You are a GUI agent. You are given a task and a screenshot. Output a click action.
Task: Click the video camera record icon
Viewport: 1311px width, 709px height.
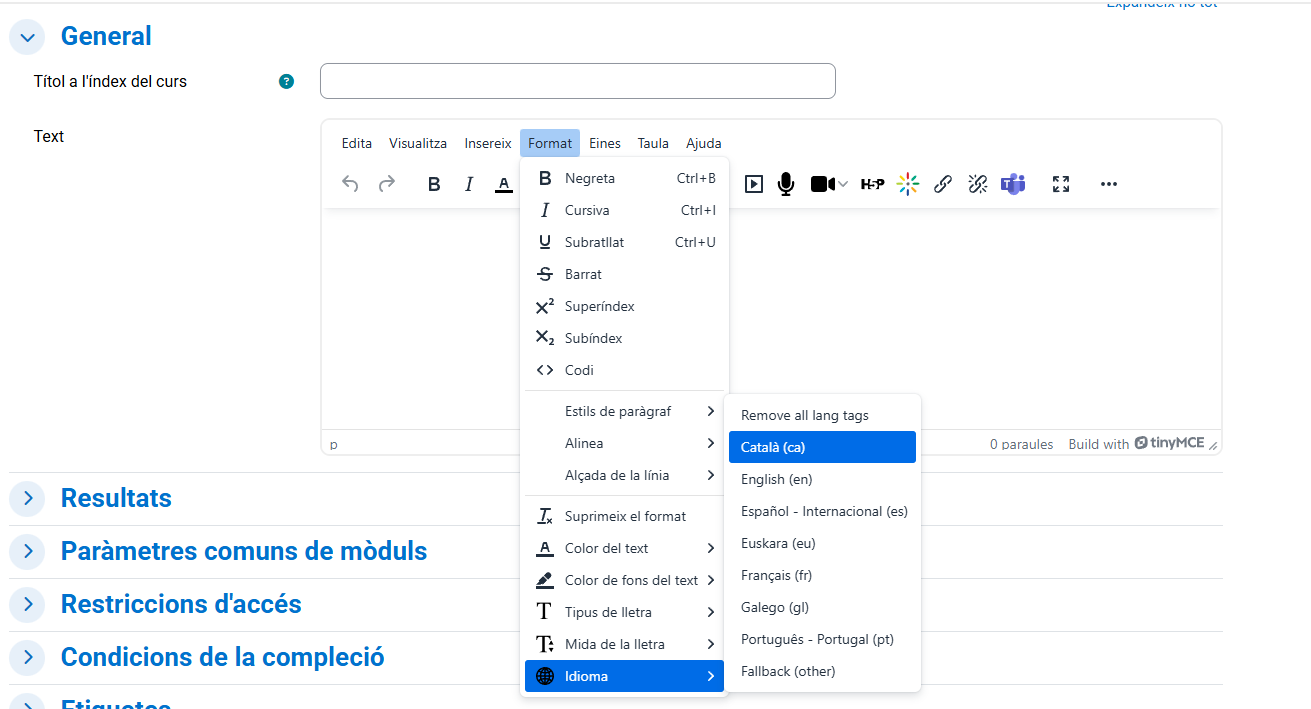click(x=822, y=184)
